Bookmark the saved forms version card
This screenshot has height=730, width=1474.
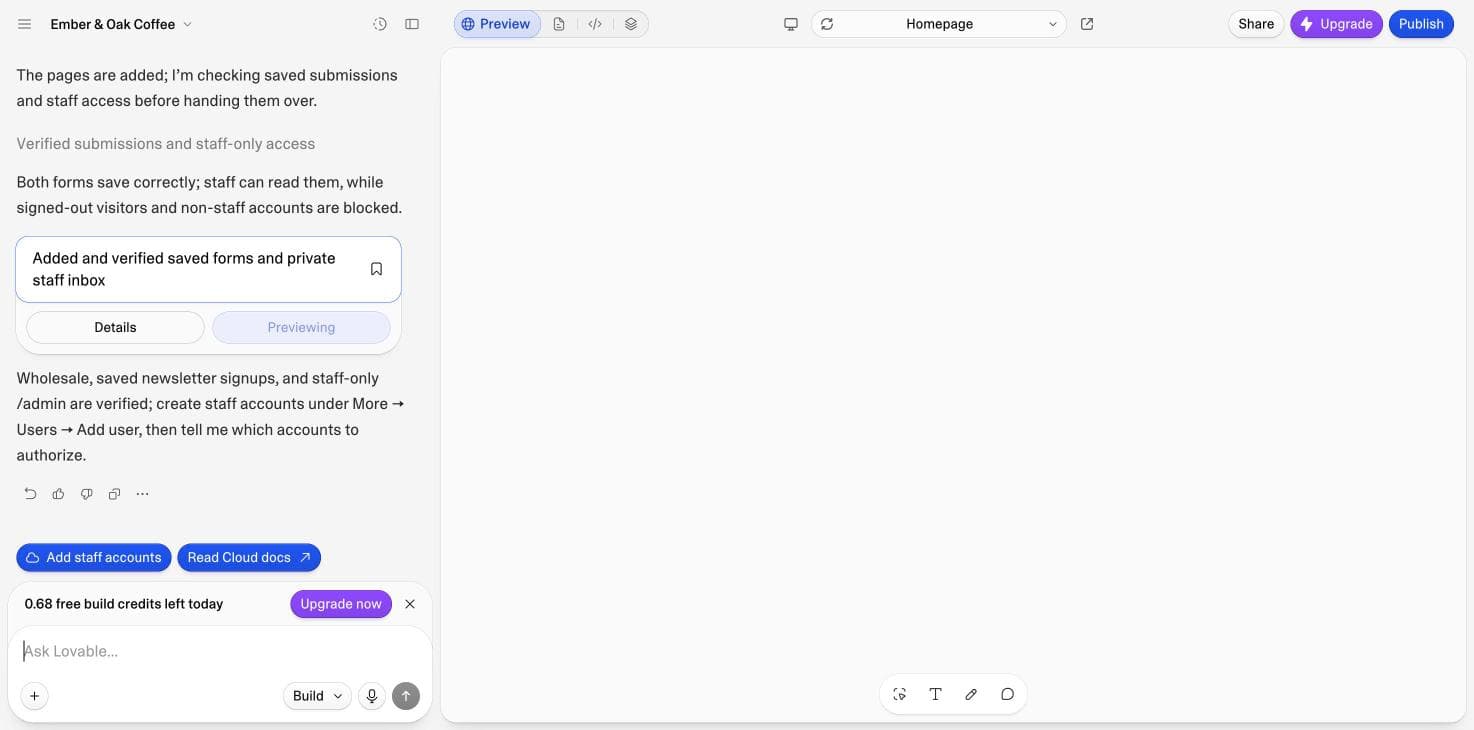(377, 269)
